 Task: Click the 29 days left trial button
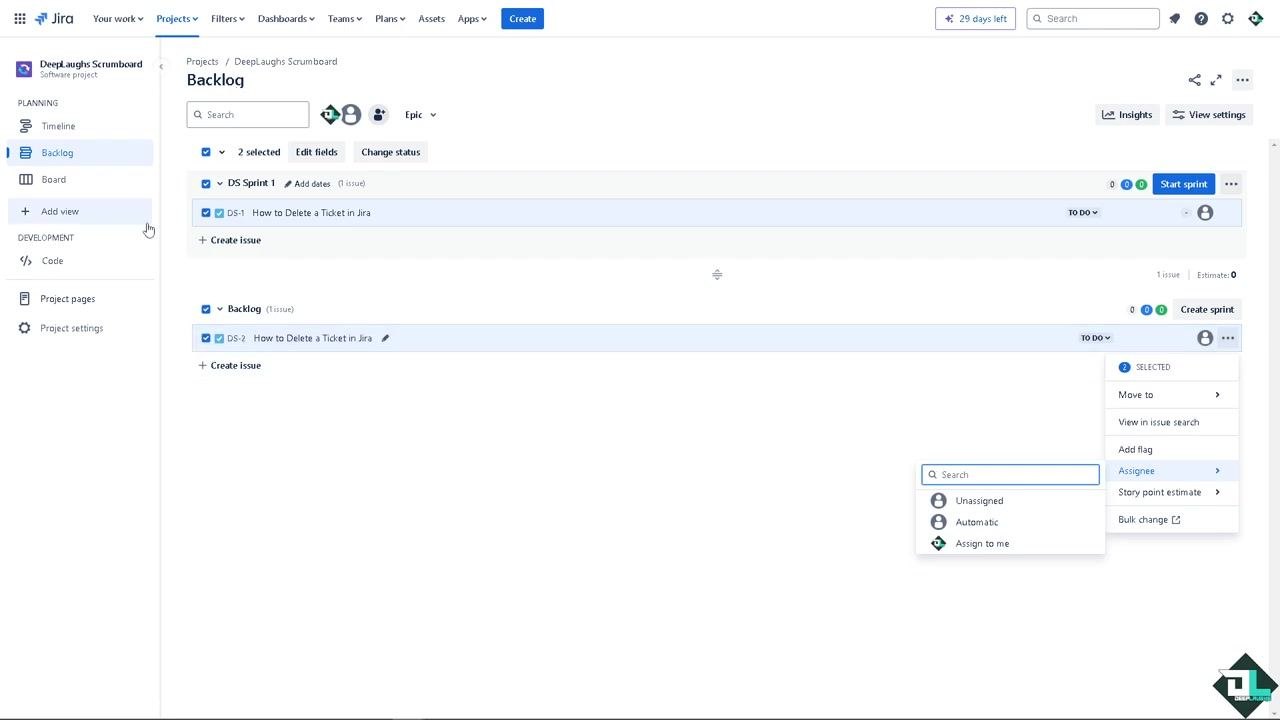pos(976,18)
